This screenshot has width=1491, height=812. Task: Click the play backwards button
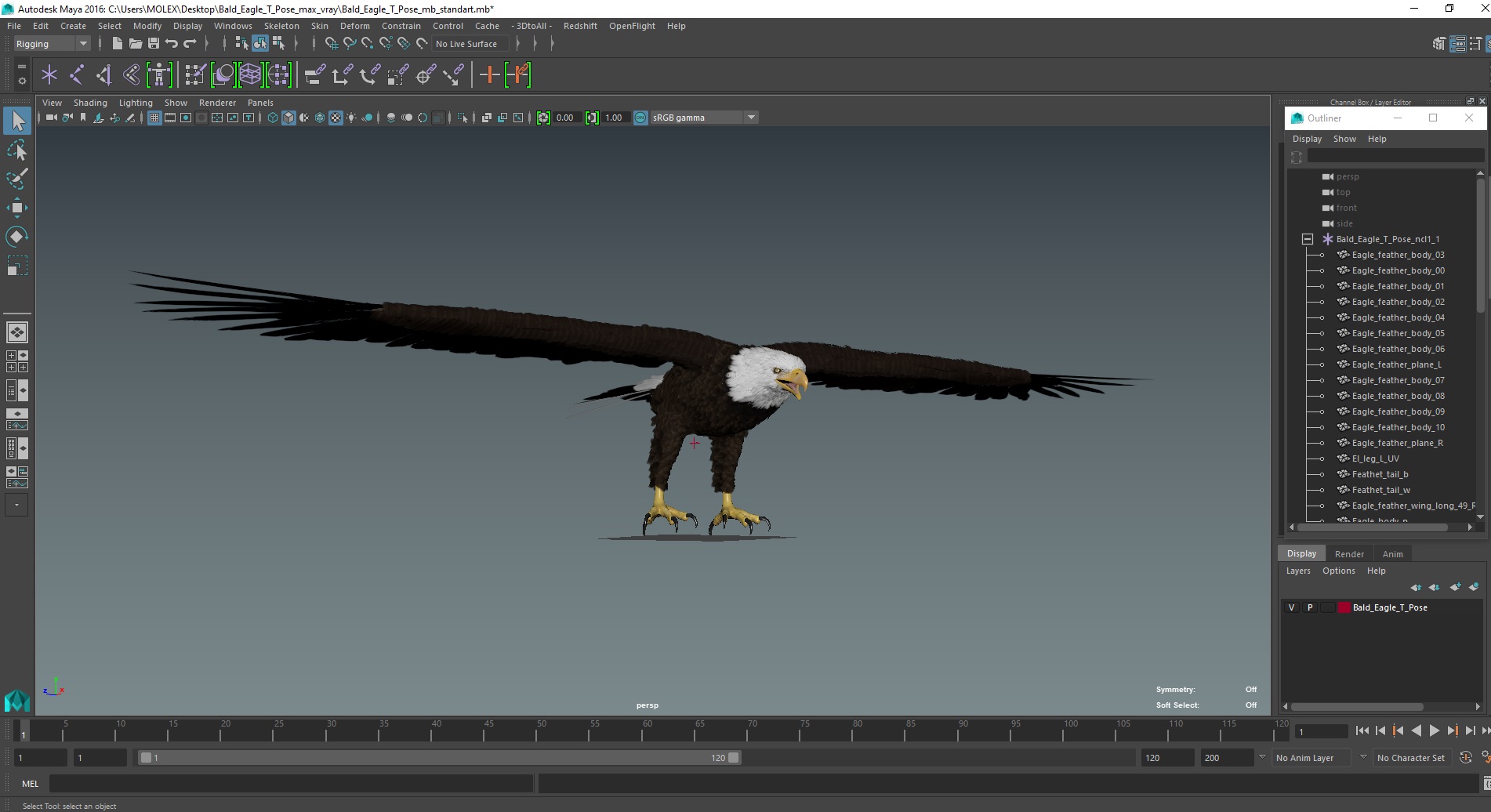(1416, 730)
